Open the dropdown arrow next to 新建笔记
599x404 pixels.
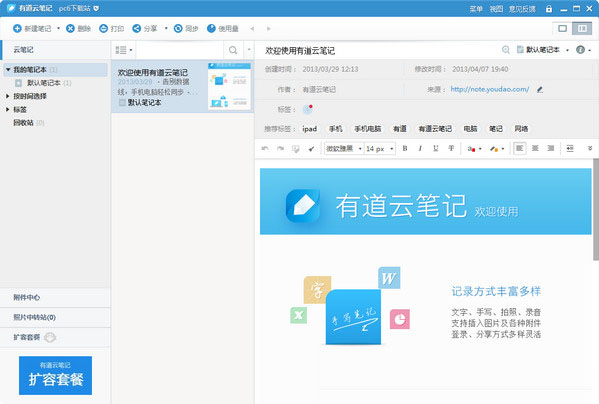click(x=58, y=28)
